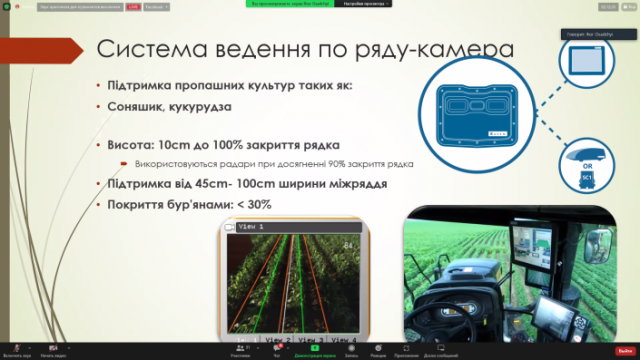The width and height of the screenshot is (640, 360).
Task: Select the View 2 tab in camera image
Action: (x=278, y=339)
